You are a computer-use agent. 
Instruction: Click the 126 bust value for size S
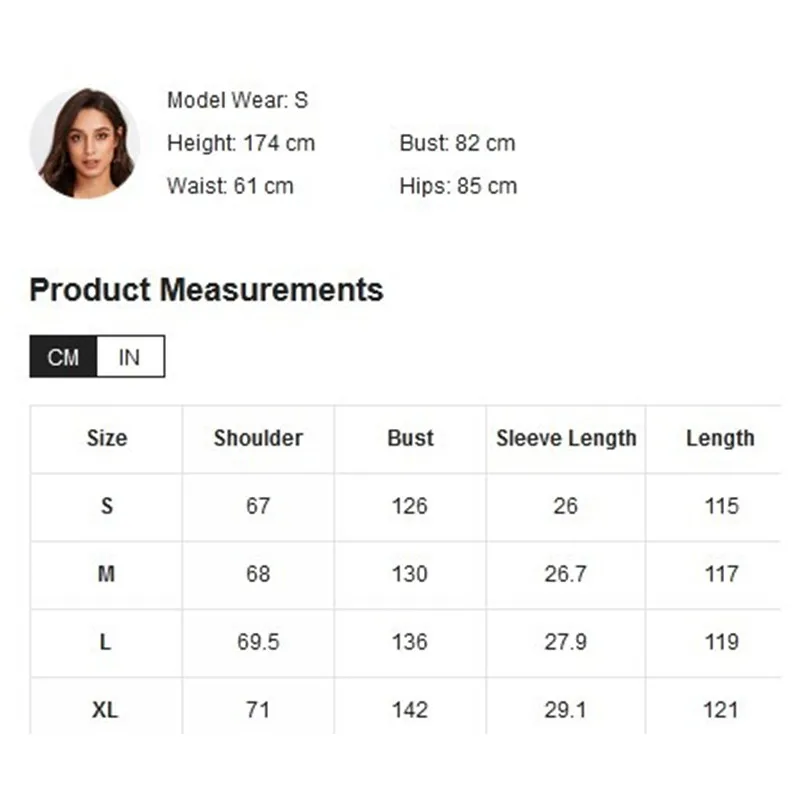(410, 506)
